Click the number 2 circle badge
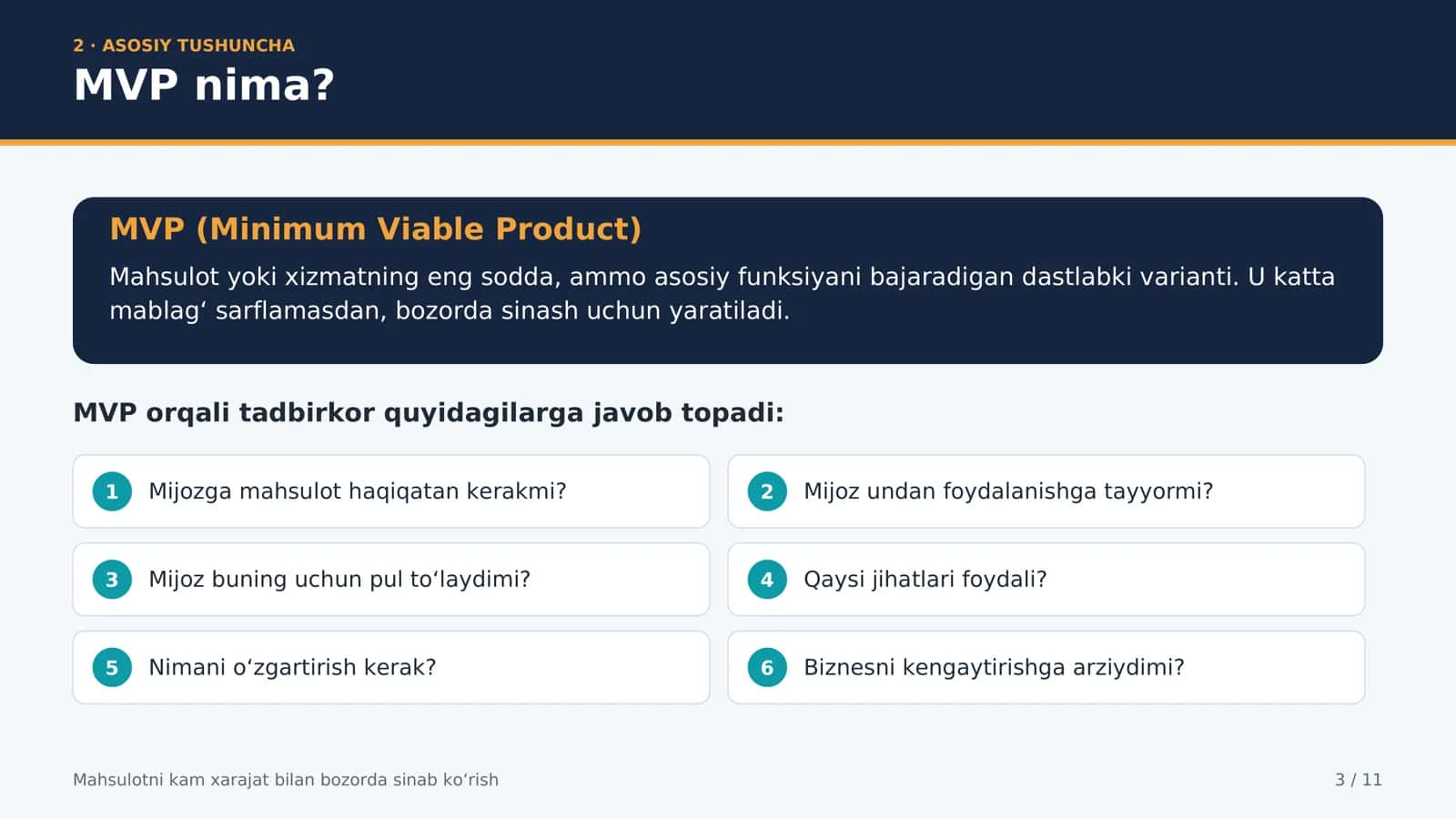This screenshot has width=1456, height=819. coord(767,491)
